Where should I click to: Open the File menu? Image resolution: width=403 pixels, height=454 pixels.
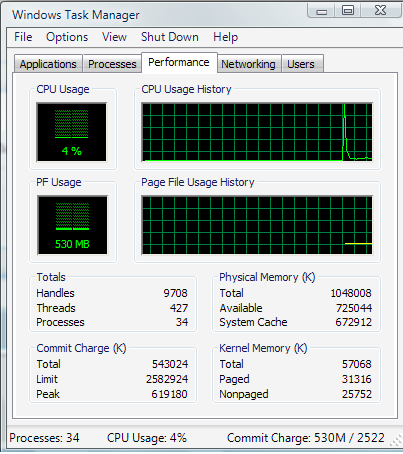[23, 37]
